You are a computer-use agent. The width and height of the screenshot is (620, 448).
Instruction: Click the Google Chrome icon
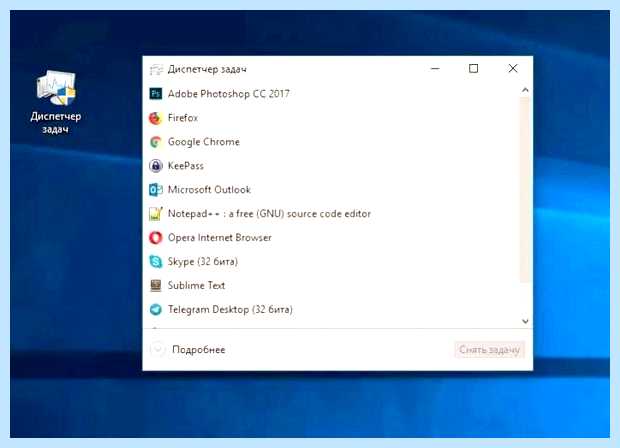(155, 142)
